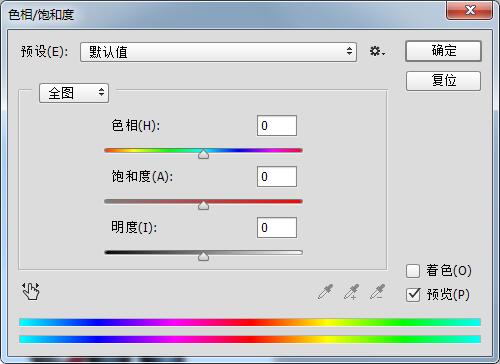Focus the 明度(I) value field
This screenshot has height=364, width=500.
[277, 228]
